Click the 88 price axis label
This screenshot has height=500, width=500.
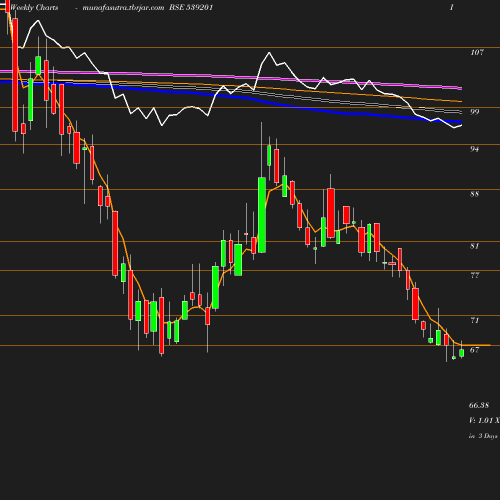point(474,194)
